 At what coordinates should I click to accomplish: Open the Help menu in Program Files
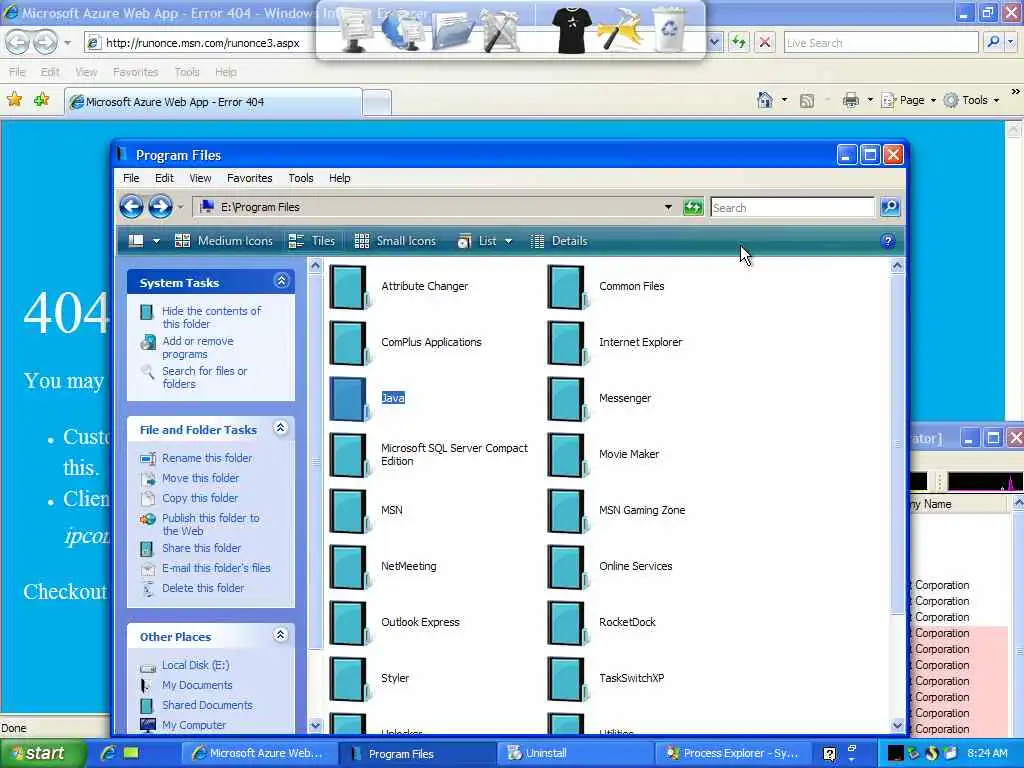pyautogui.click(x=340, y=178)
